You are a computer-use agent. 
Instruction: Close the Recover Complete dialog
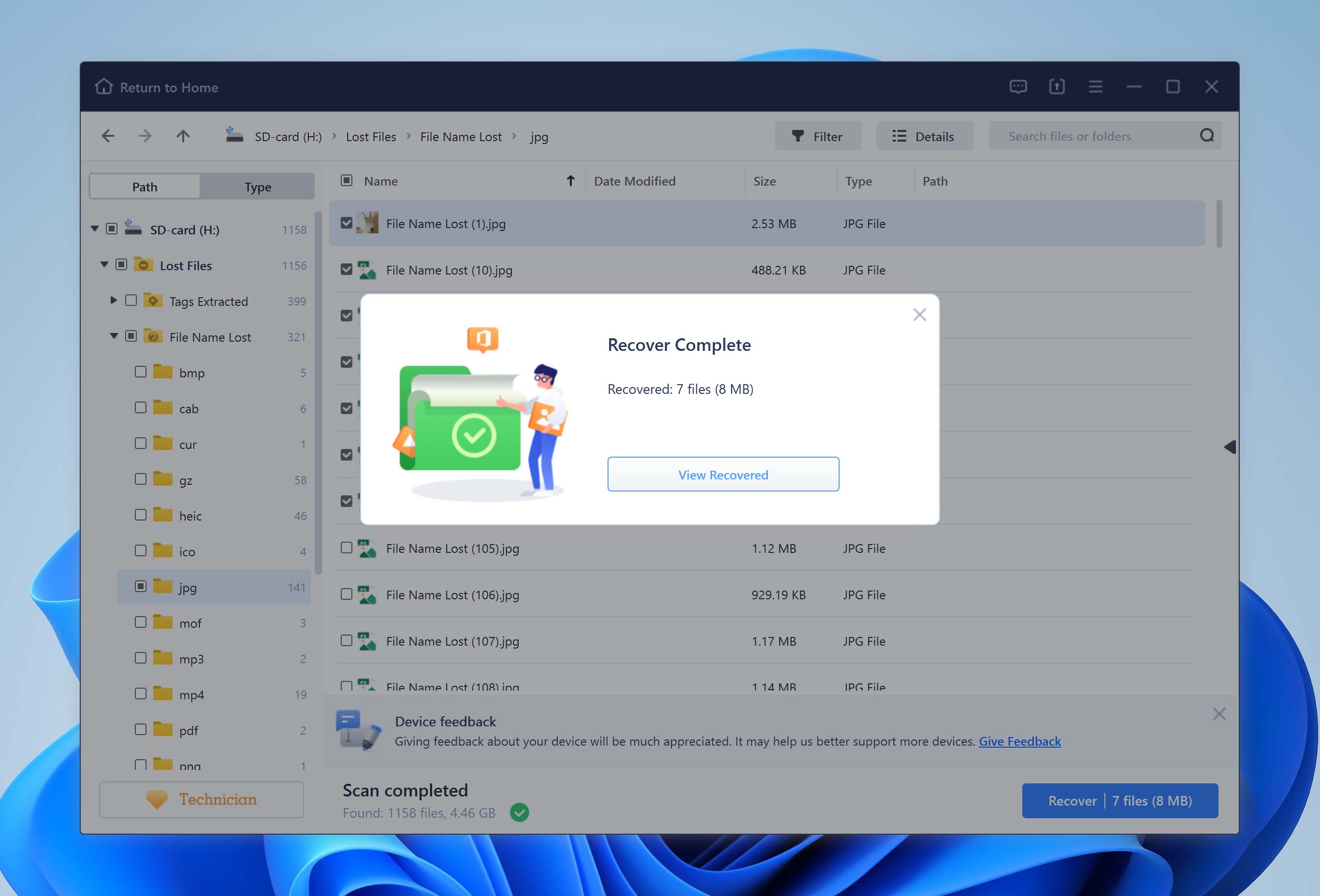click(920, 315)
